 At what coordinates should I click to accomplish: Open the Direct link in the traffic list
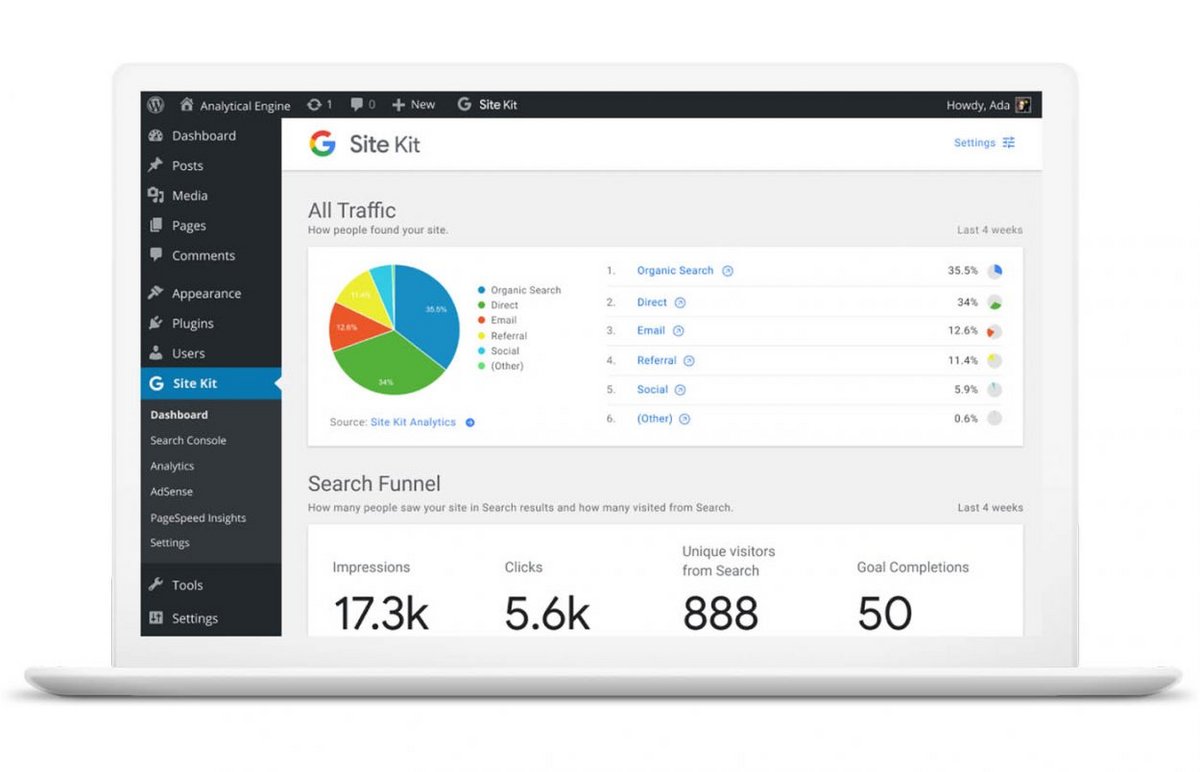point(652,302)
